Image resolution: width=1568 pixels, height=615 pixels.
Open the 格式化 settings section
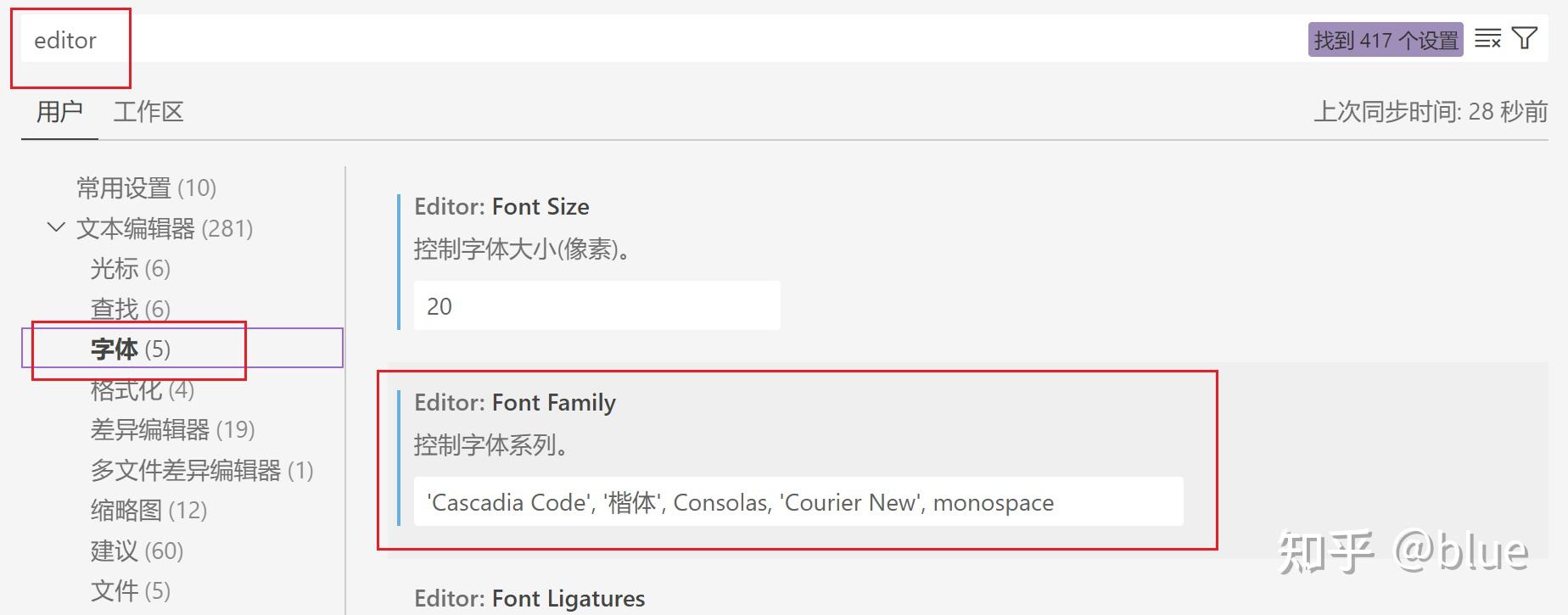[x=143, y=389]
